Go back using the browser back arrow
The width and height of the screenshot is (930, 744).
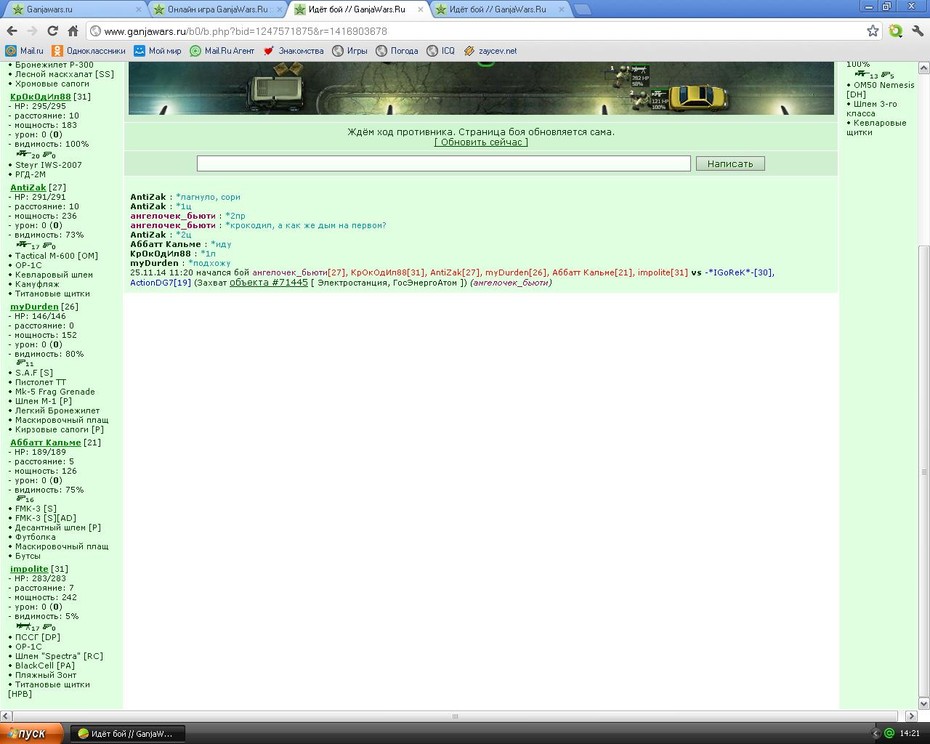coord(12,31)
